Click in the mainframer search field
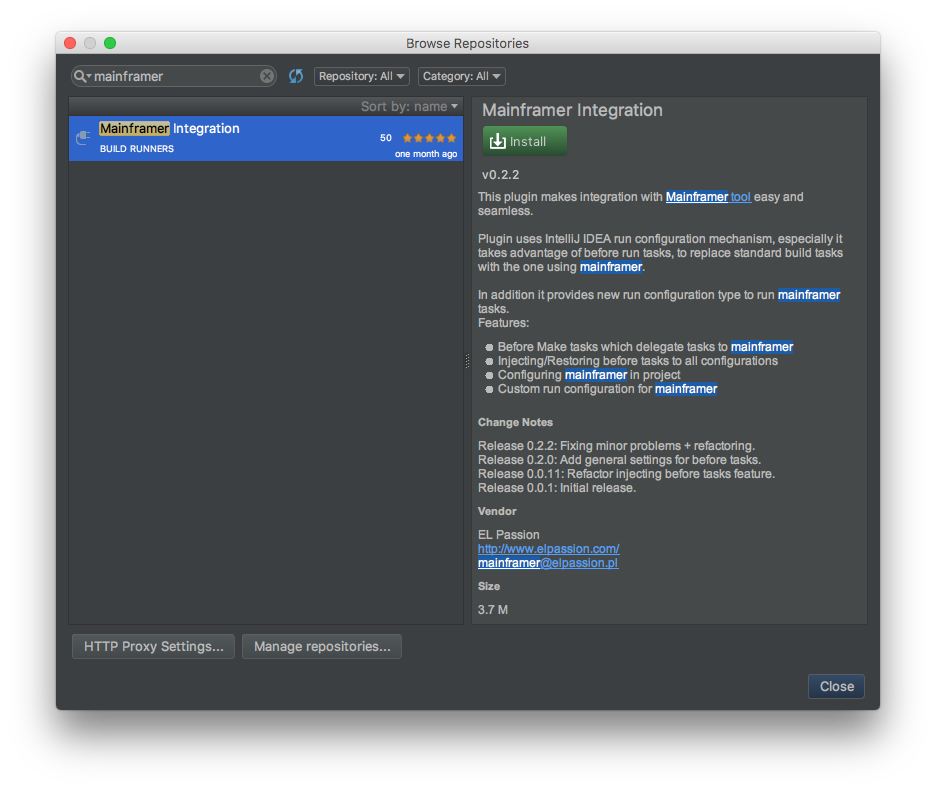Screen dimensions: 936x790 (x=174, y=76)
